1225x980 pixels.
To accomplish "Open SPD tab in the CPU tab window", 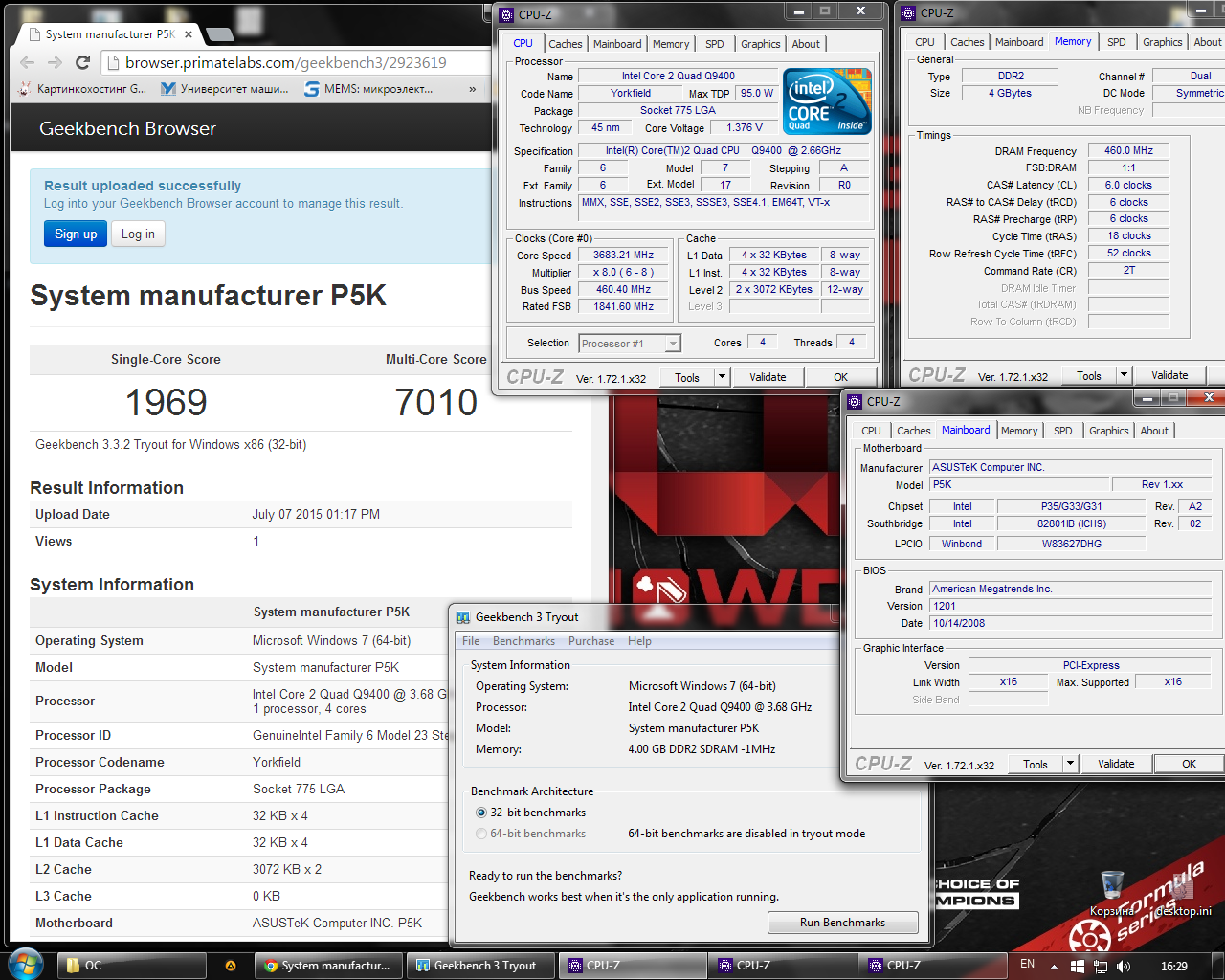I will (x=715, y=44).
